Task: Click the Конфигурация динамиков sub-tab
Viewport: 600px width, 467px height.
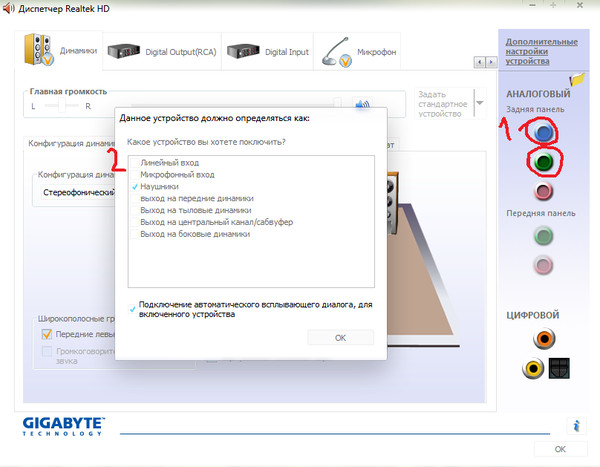Action: 71,143
